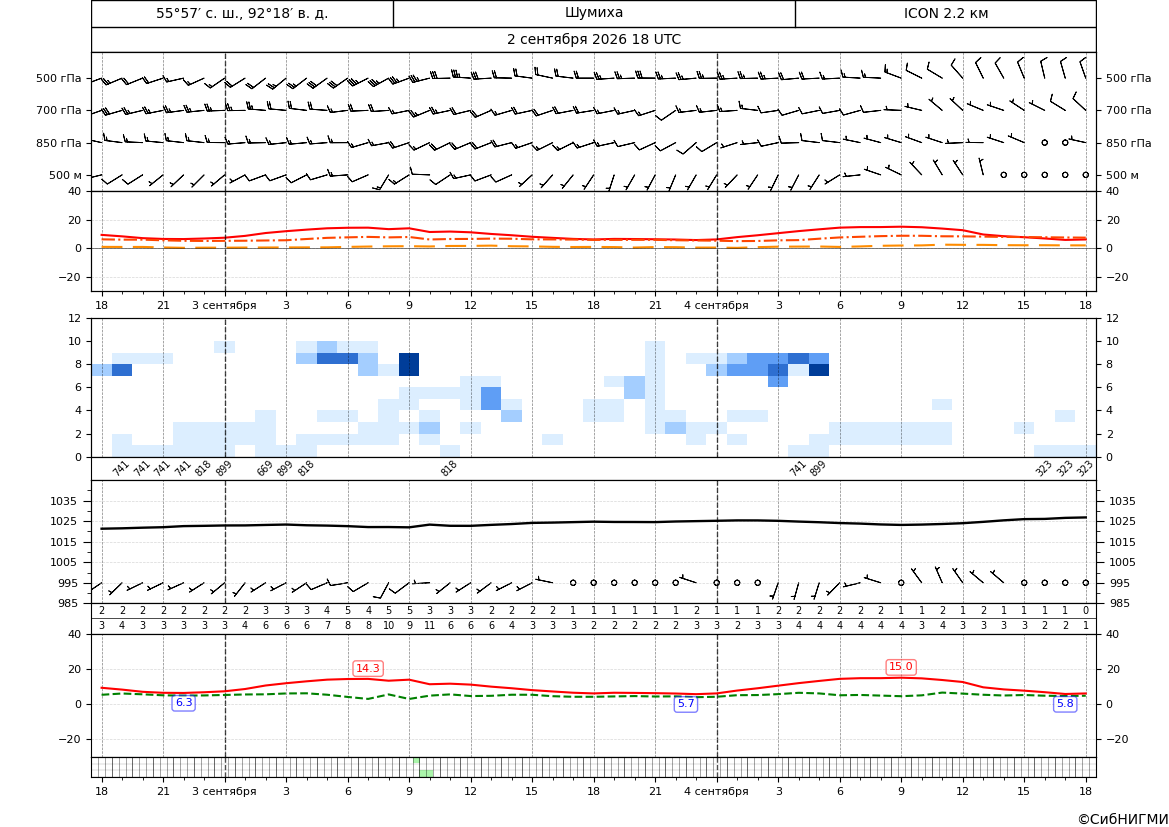
Task: Click the dark blue cloud cell near hour 9
Action: 409,364
